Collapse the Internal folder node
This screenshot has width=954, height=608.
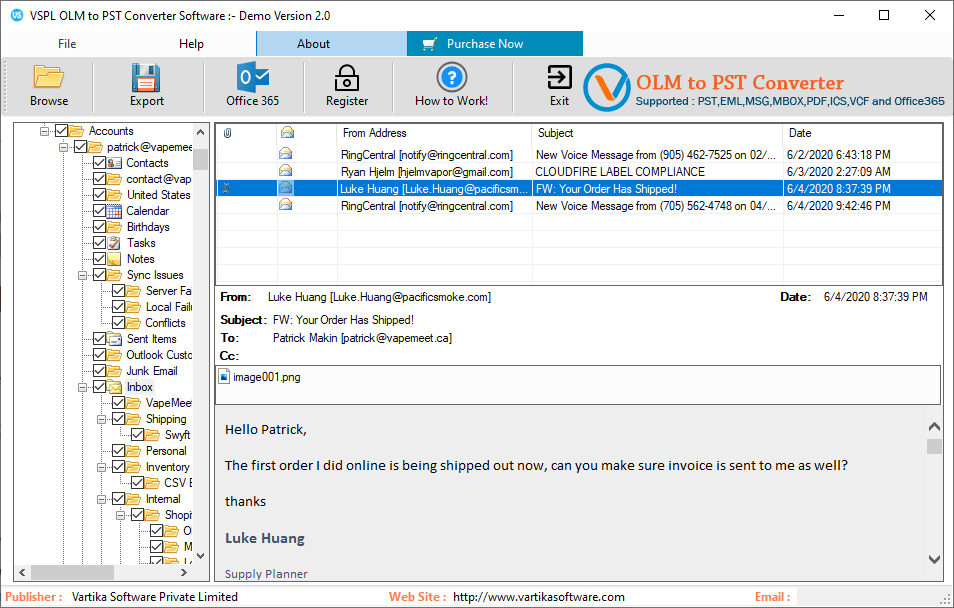pos(102,499)
